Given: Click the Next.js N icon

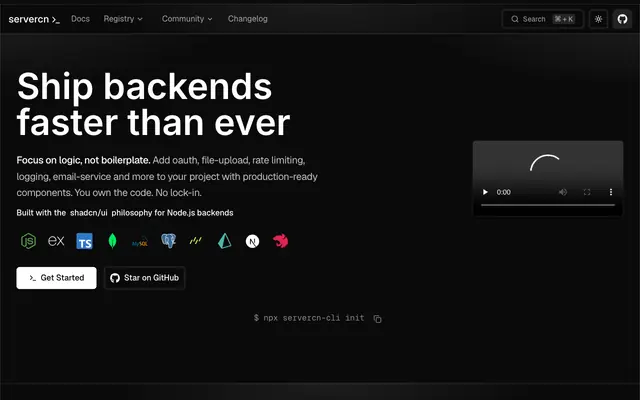Looking at the screenshot, I should click(x=252, y=242).
